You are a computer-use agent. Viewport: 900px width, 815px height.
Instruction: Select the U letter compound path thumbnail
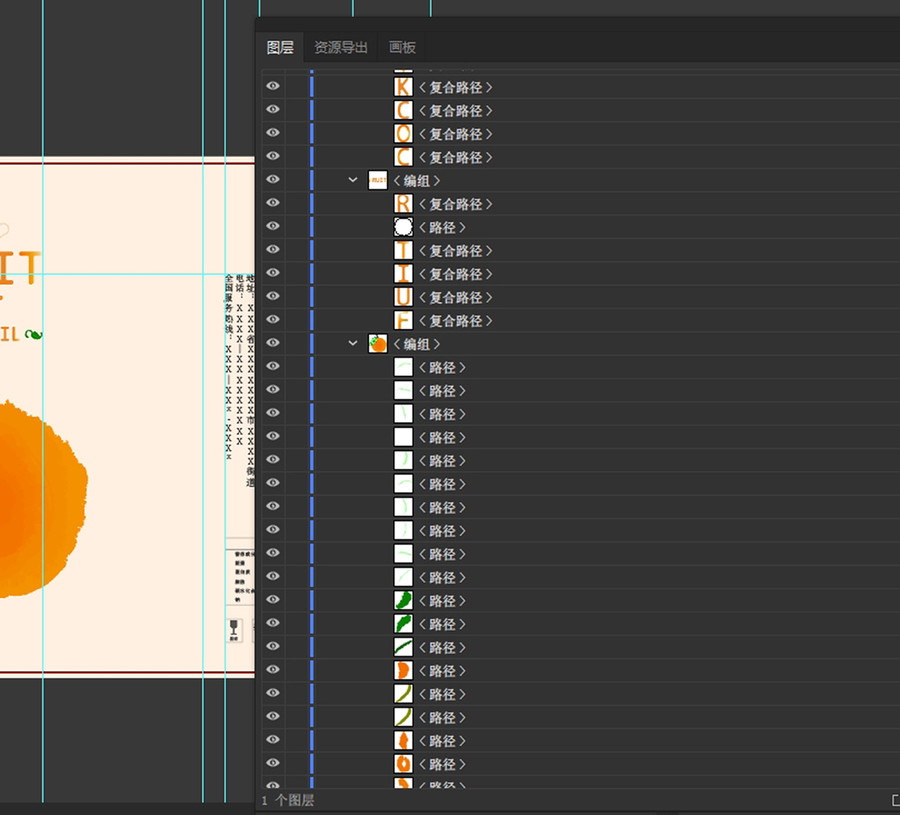pos(403,297)
